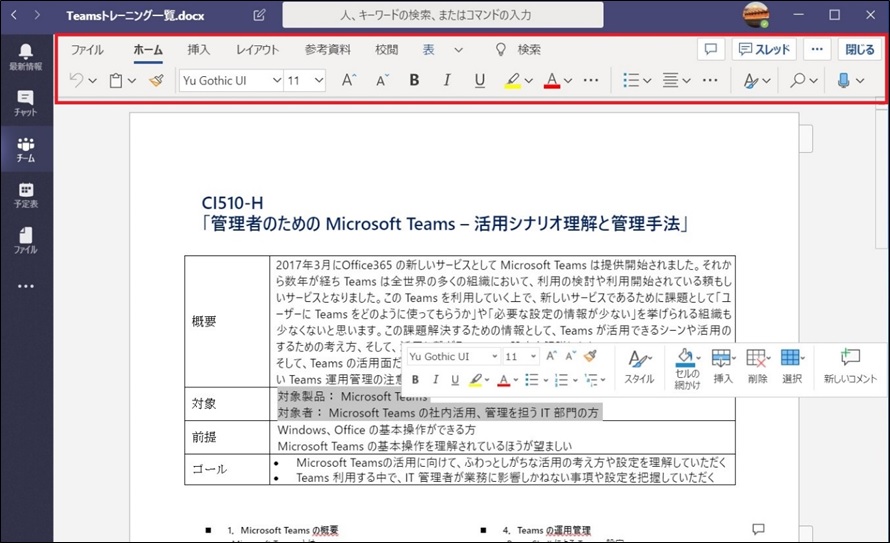The image size is (890, 543).
Task: Click 新しいコメント in the mini toolbar
Action: pos(850,367)
